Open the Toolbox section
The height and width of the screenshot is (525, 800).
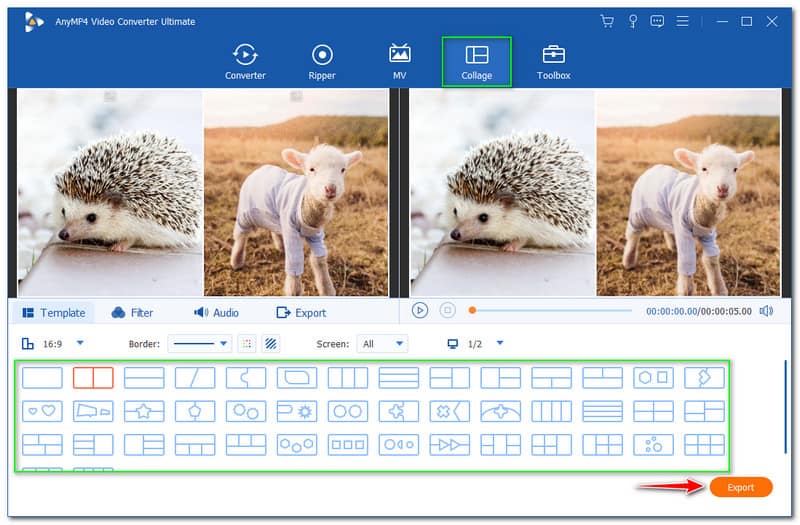click(x=553, y=61)
